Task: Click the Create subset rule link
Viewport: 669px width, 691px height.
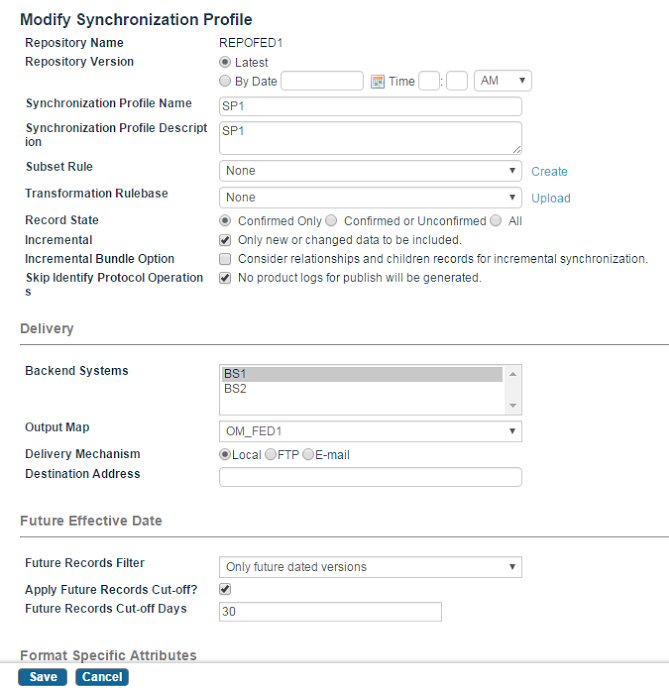Action: click(x=549, y=171)
